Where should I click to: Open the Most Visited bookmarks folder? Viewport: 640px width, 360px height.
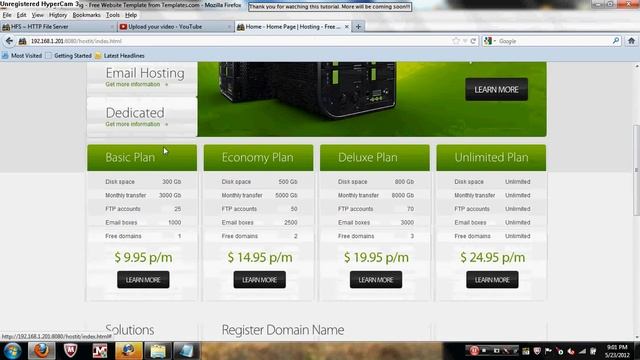[x=22, y=56]
